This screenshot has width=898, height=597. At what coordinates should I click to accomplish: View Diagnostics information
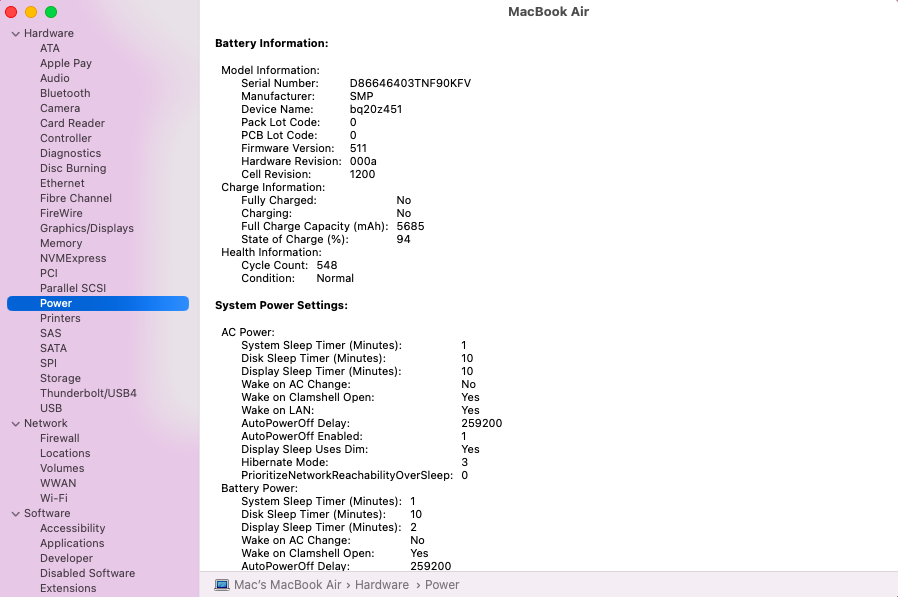(70, 153)
